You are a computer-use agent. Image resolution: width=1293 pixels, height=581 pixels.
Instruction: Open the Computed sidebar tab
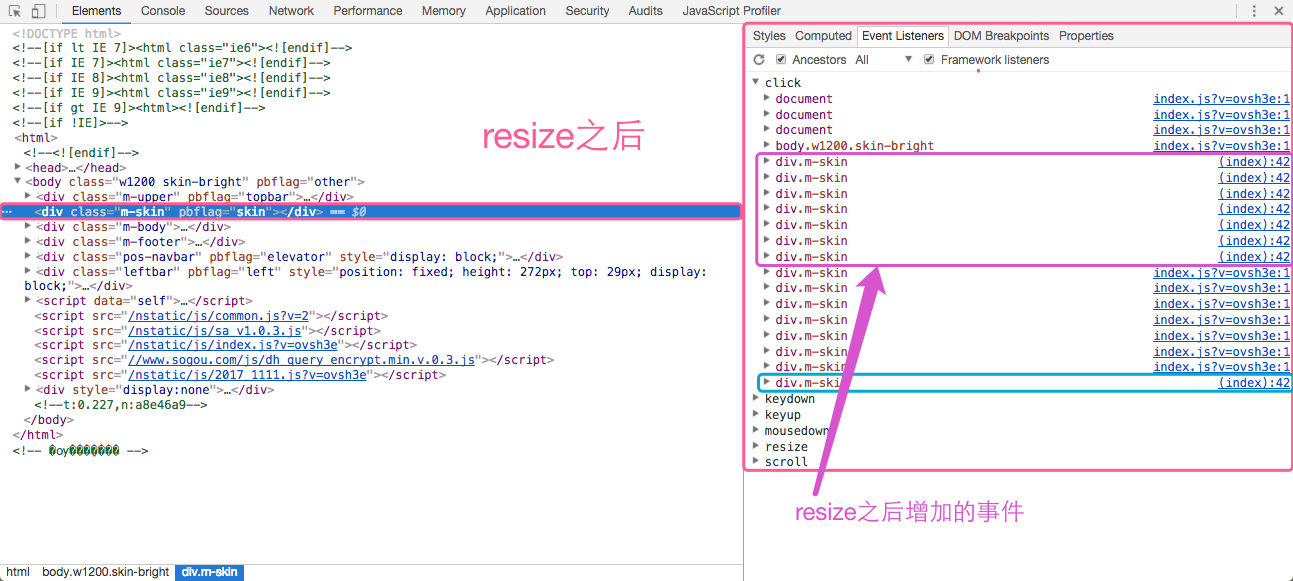[824, 36]
